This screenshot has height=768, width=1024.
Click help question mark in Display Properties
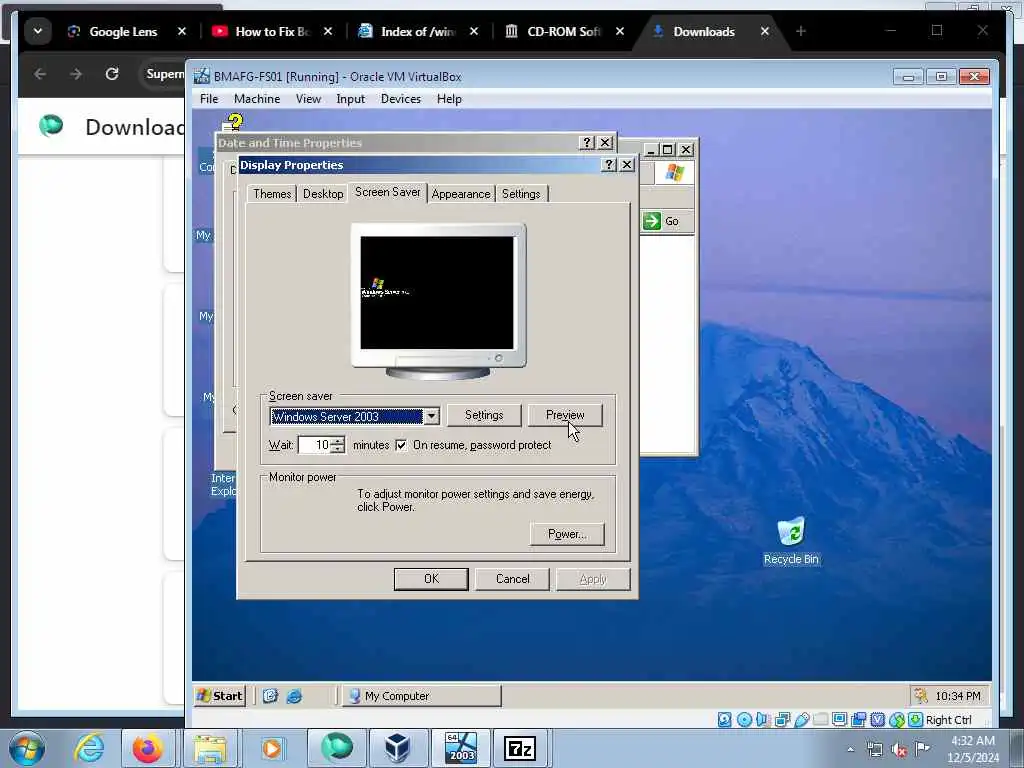pos(609,165)
